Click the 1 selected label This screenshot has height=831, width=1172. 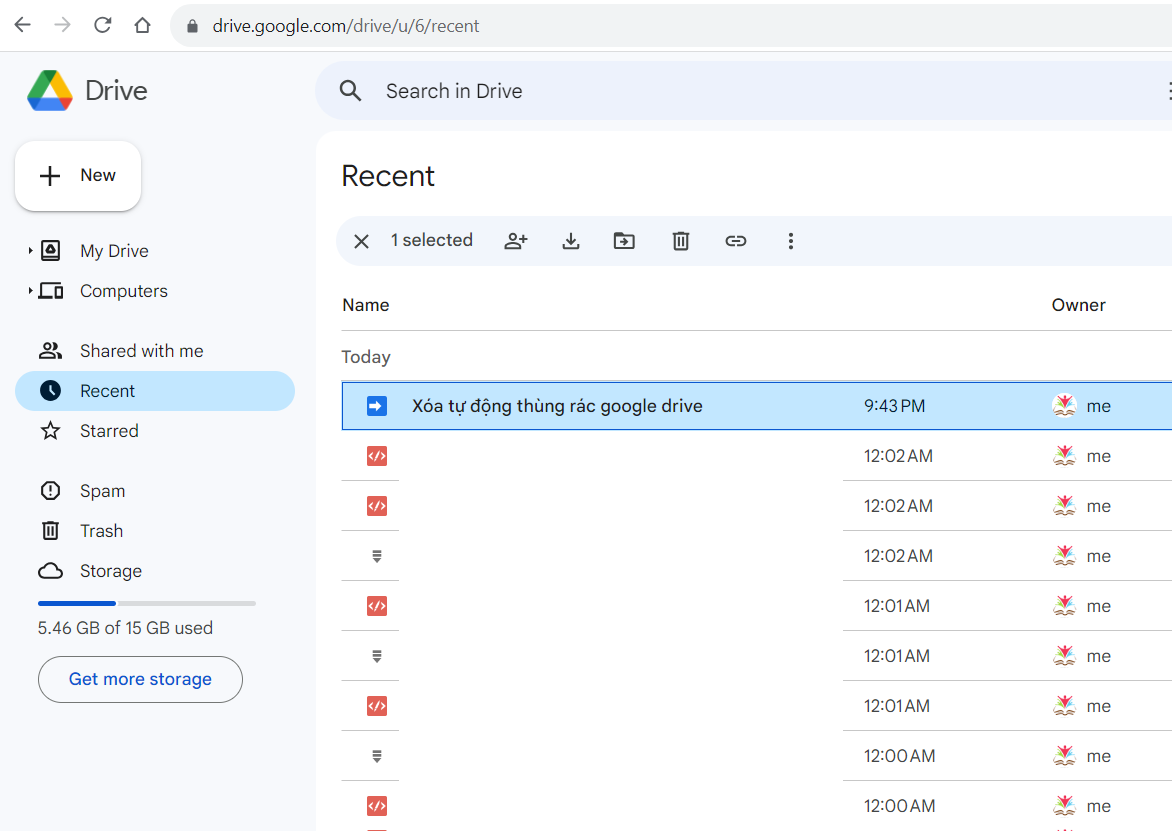coord(432,240)
